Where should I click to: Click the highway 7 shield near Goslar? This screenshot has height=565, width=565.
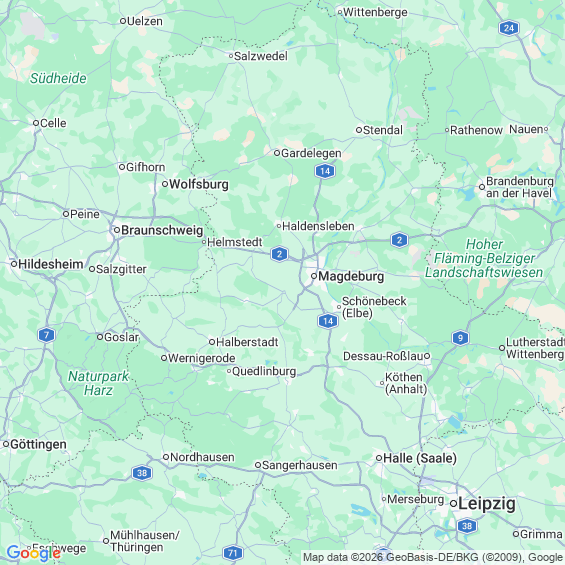point(46,335)
